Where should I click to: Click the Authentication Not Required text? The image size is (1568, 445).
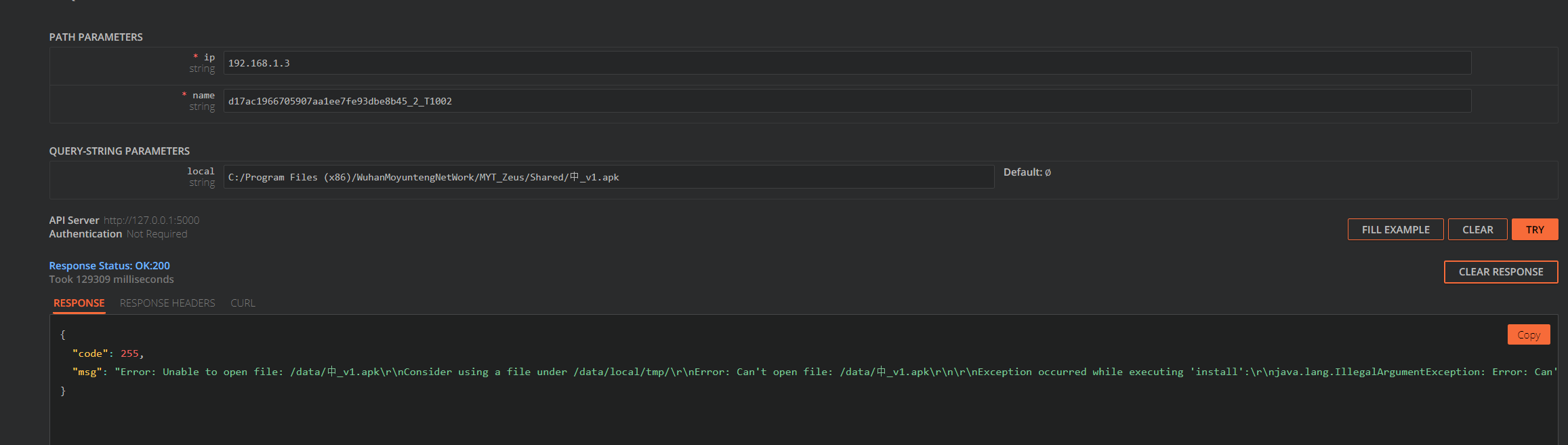point(119,234)
